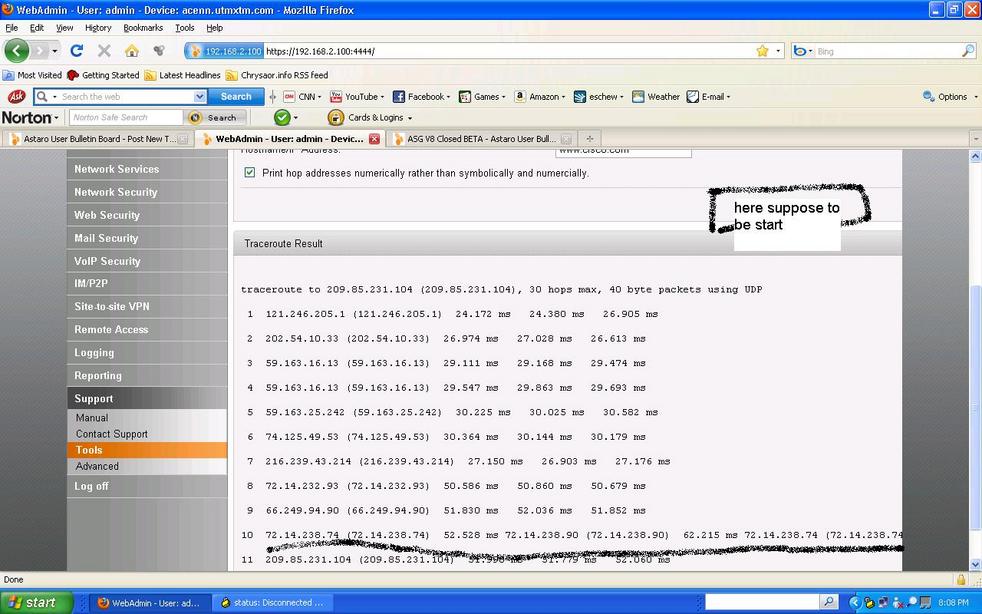This screenshot has width=982, height=614.
Task: Switch to ASG V8 Closed BETA tab
Action: pos(481,139)
